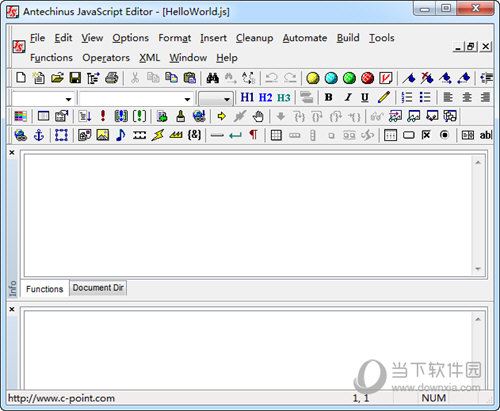Insert sound with music note icon
The height and width of the screenshot is (411, 500).
[121, 135]
